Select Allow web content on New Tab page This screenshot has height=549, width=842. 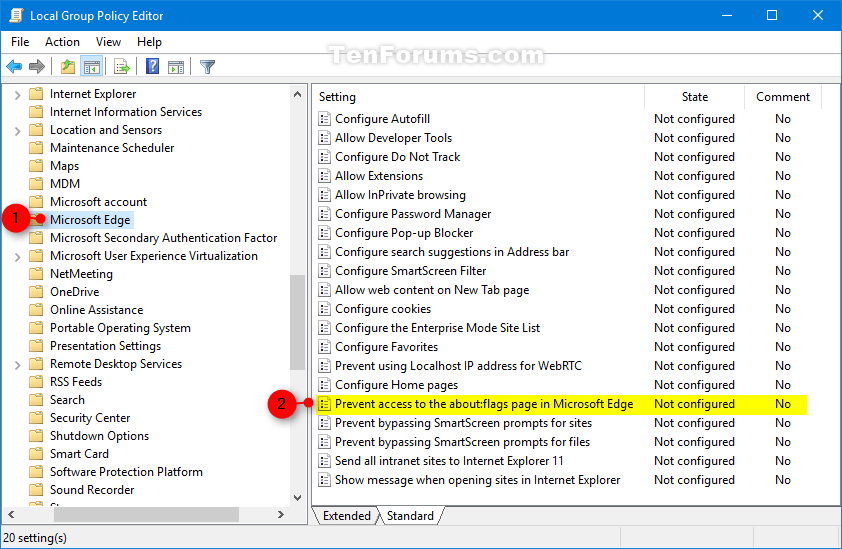pos(432,290)
